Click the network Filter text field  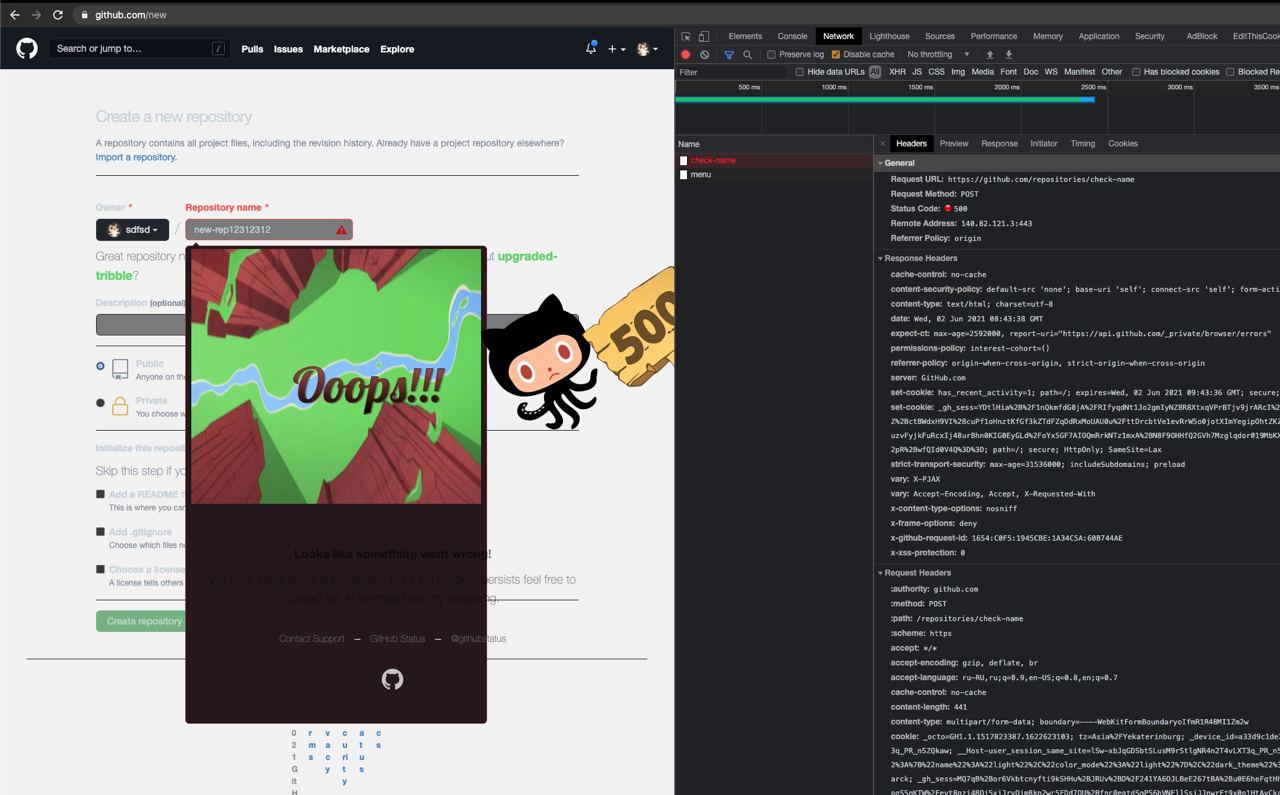click(x=732, y=72)
